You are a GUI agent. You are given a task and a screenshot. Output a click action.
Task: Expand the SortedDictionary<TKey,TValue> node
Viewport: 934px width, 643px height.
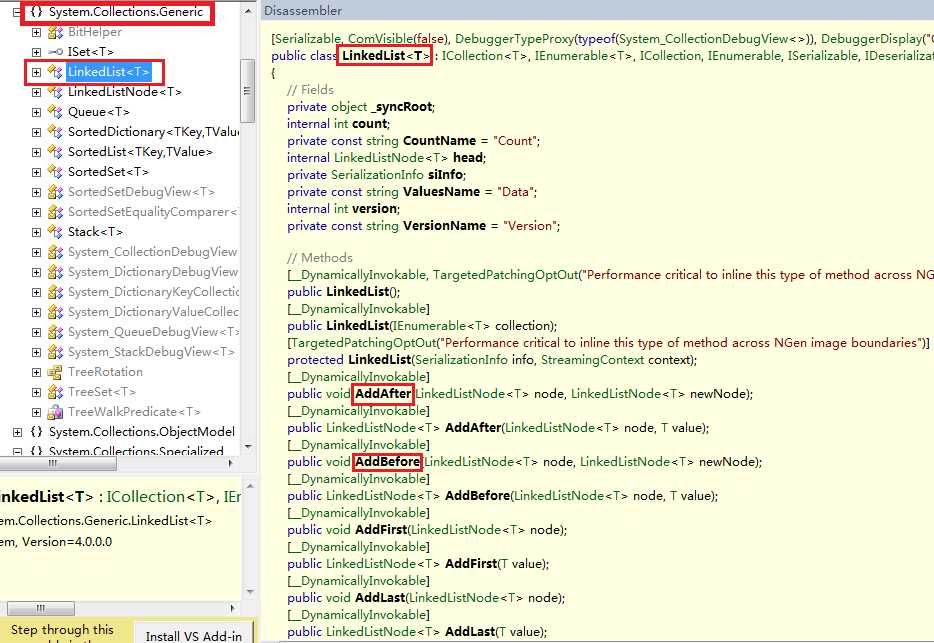click(x=36, y=132)
